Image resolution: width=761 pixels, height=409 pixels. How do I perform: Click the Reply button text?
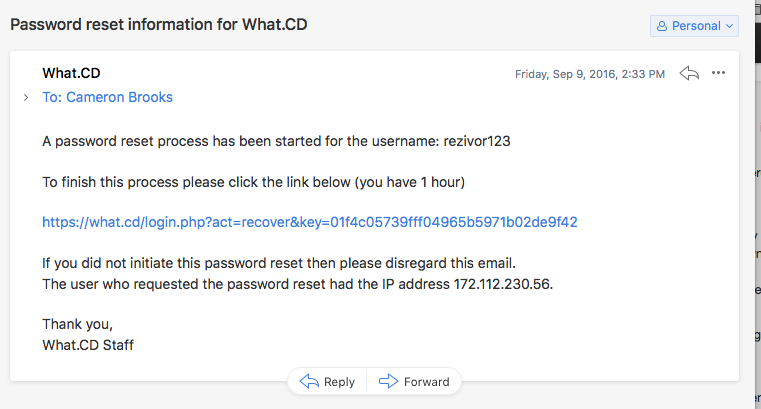pos(339,382)
